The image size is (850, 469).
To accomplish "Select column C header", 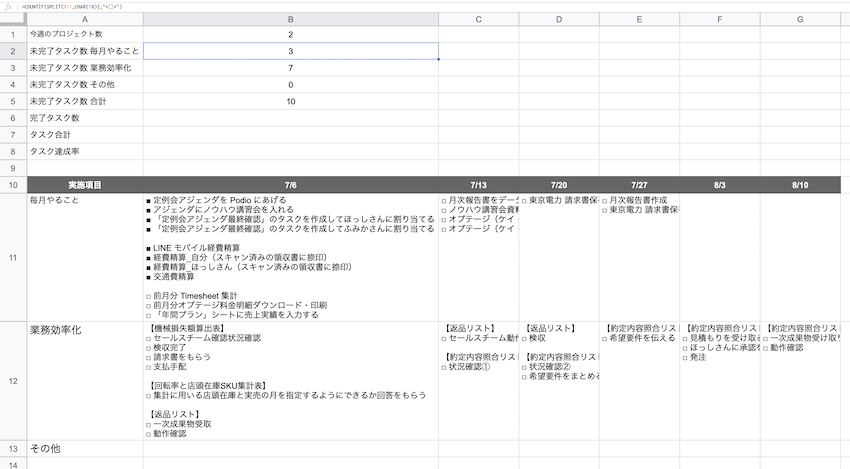I will (x=478, y=20).
